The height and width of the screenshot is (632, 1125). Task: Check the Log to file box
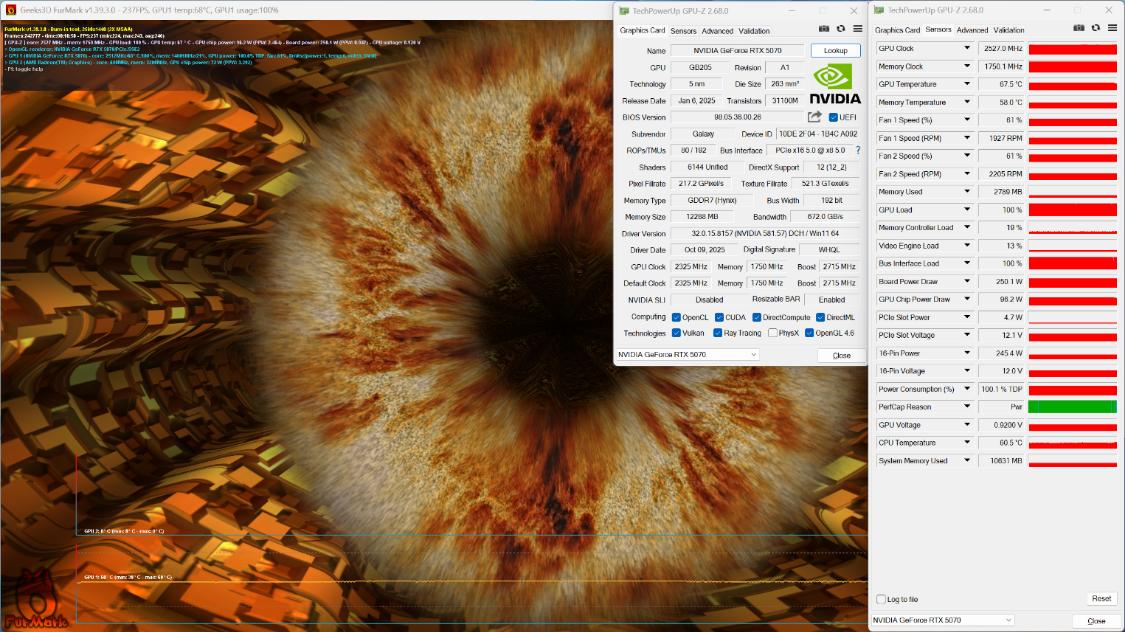[x=881, y=599]
